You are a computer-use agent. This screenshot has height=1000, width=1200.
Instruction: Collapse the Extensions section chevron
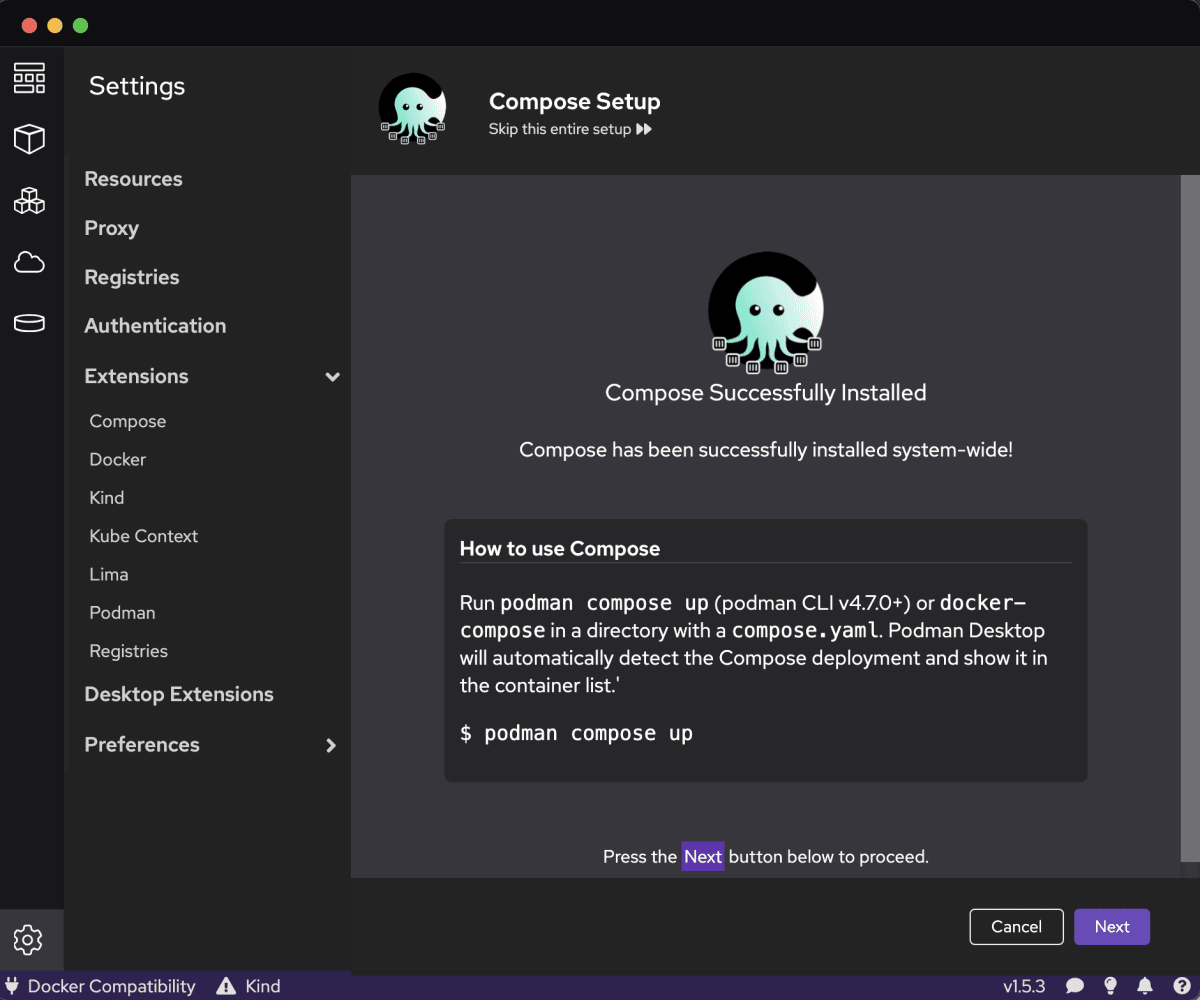point(333,377)
